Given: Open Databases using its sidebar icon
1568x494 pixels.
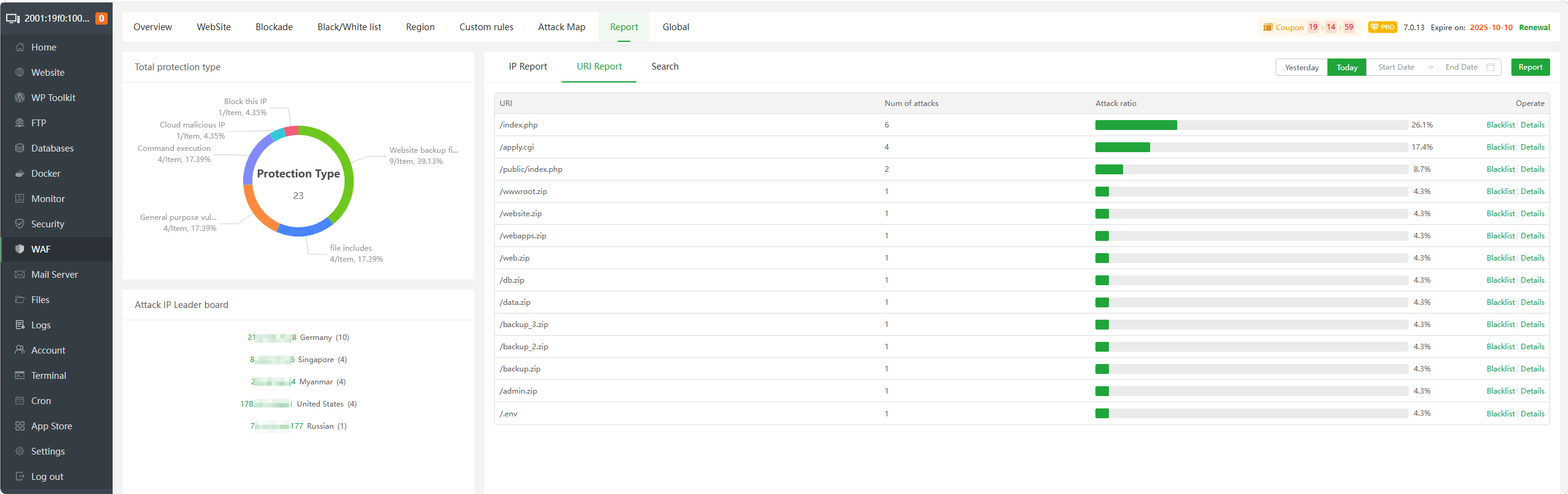Looking at the screenshot, I should (x=20, y=148).
